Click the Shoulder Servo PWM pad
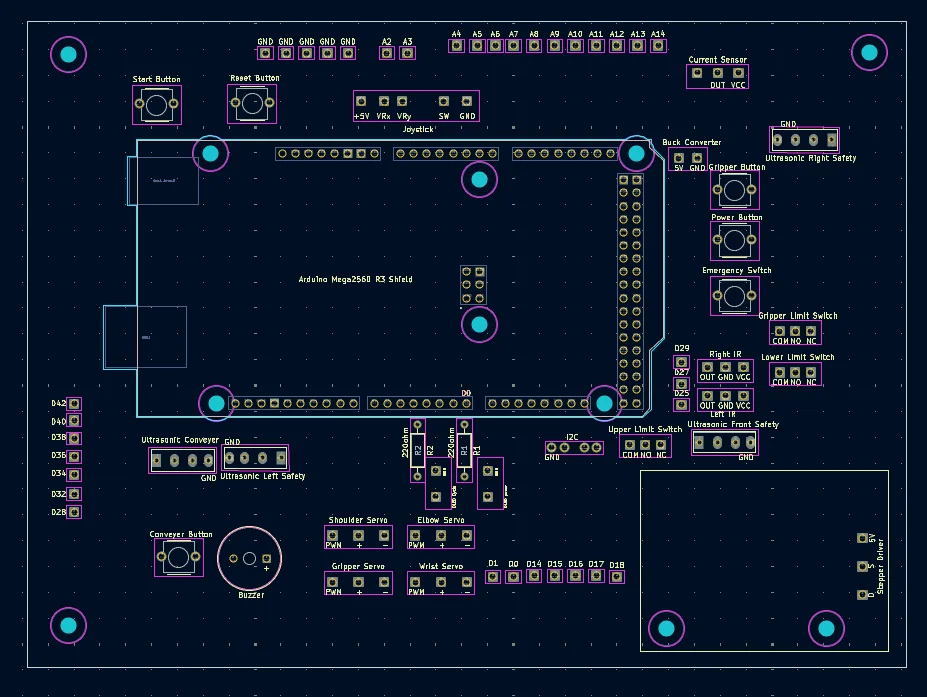Screen dimensions: 927x697 (333, 536)
